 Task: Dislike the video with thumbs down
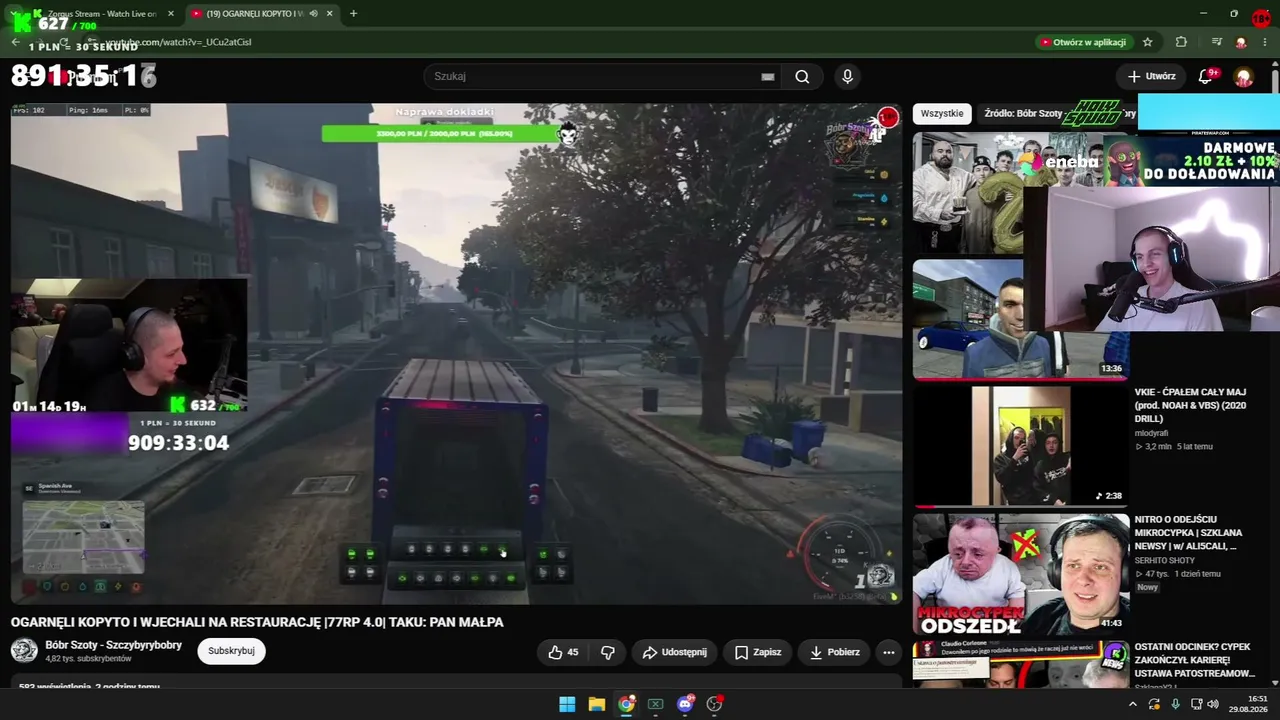[608, 652]
